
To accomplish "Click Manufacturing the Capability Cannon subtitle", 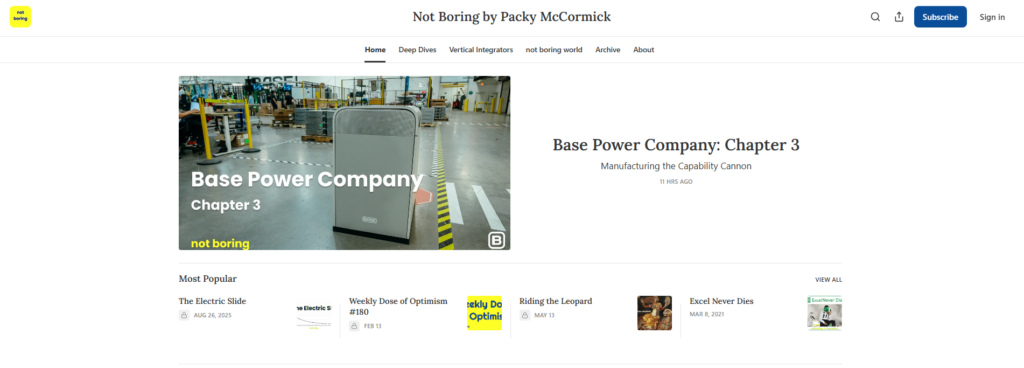I will coord(676,166).
